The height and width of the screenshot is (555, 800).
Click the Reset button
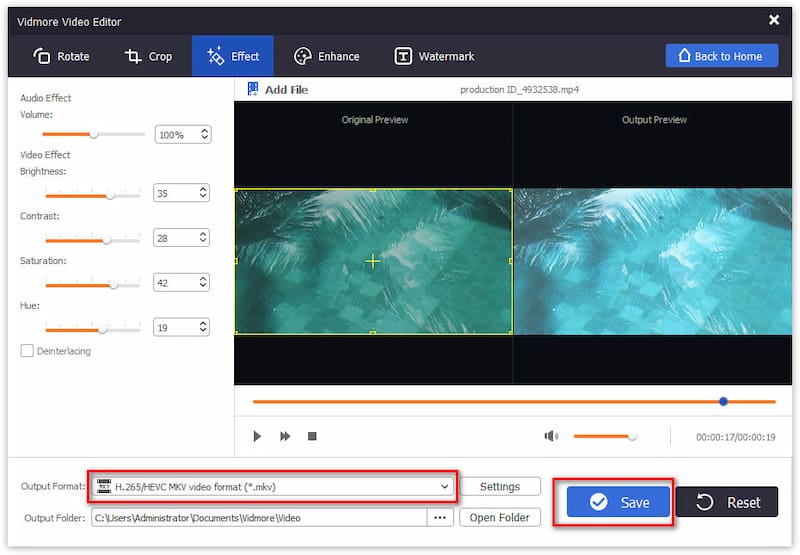(x=726, y=502)
